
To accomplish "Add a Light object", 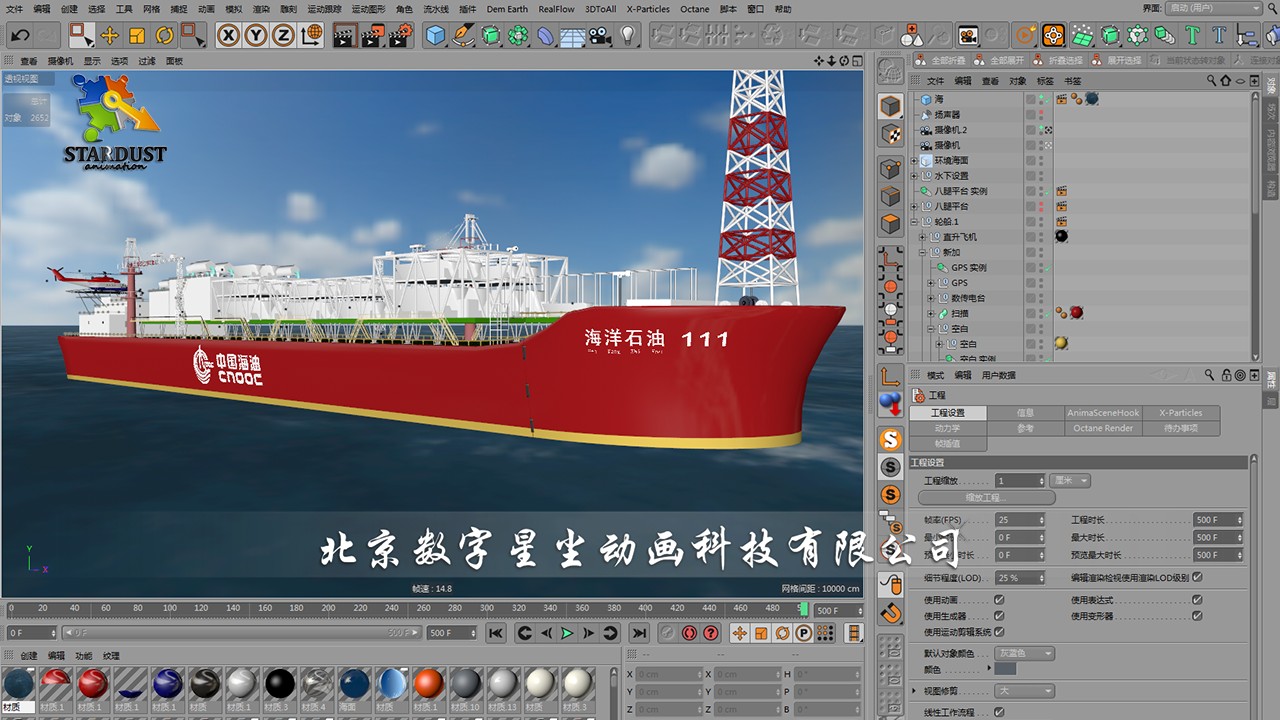I will 627,36.
